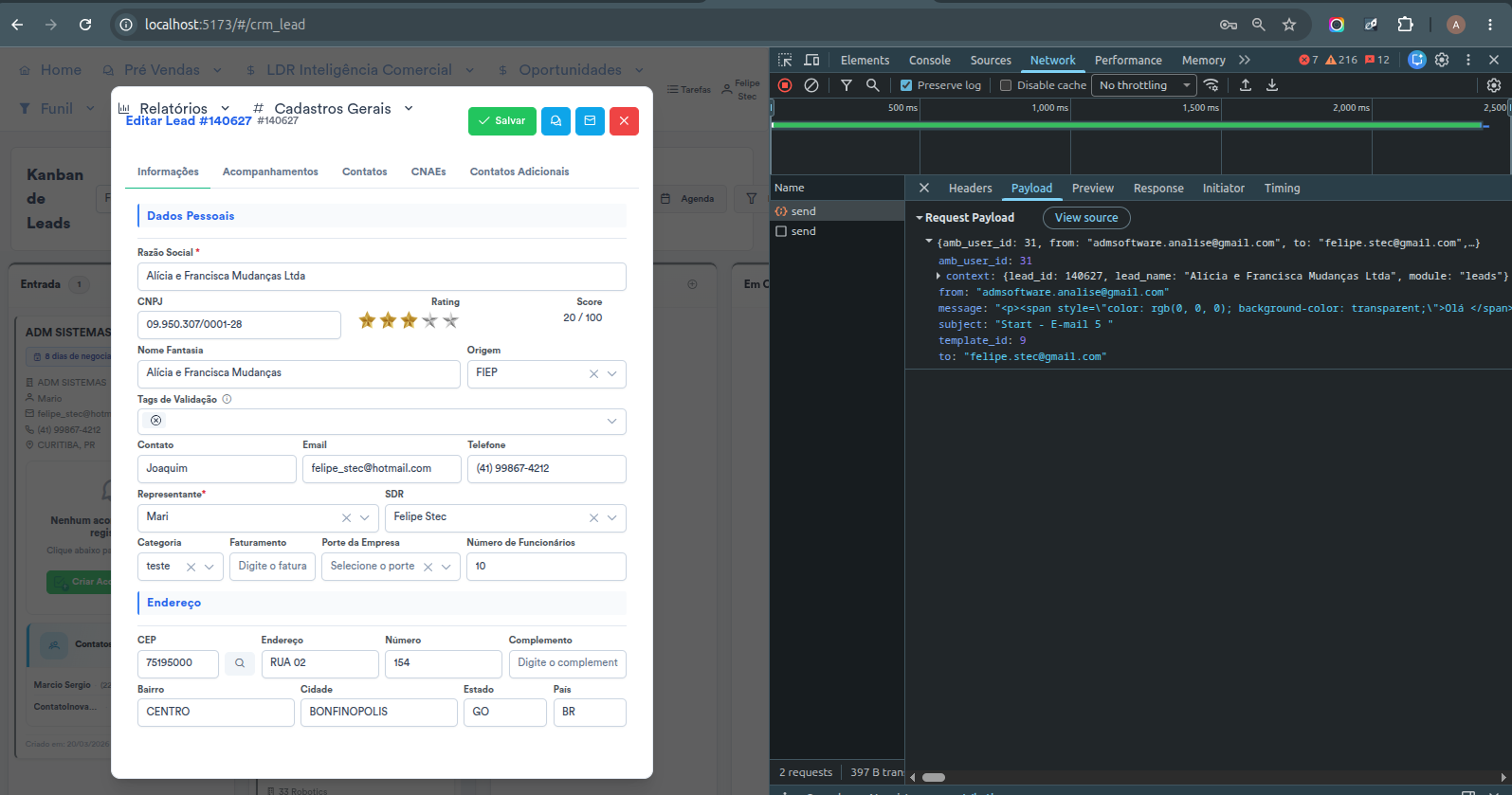The height and width of the screenshot is (795, 1512).
Task: Click the blue email envelope button
Action: point(590,121)
